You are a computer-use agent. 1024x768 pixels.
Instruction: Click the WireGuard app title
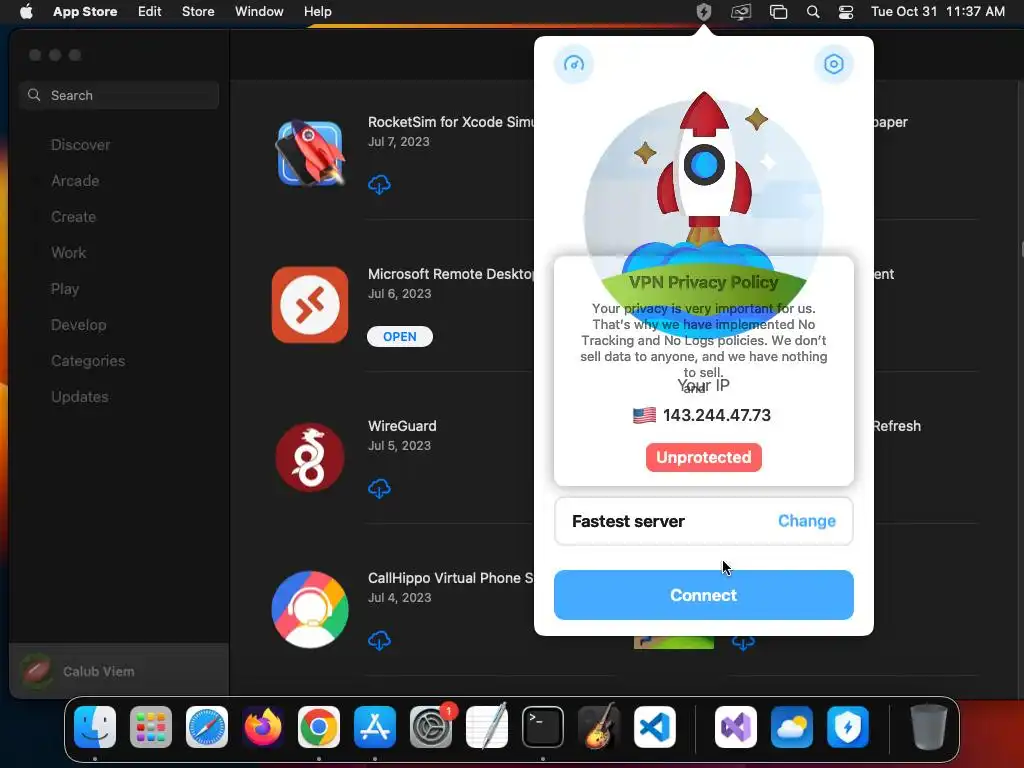pos(402,426)
